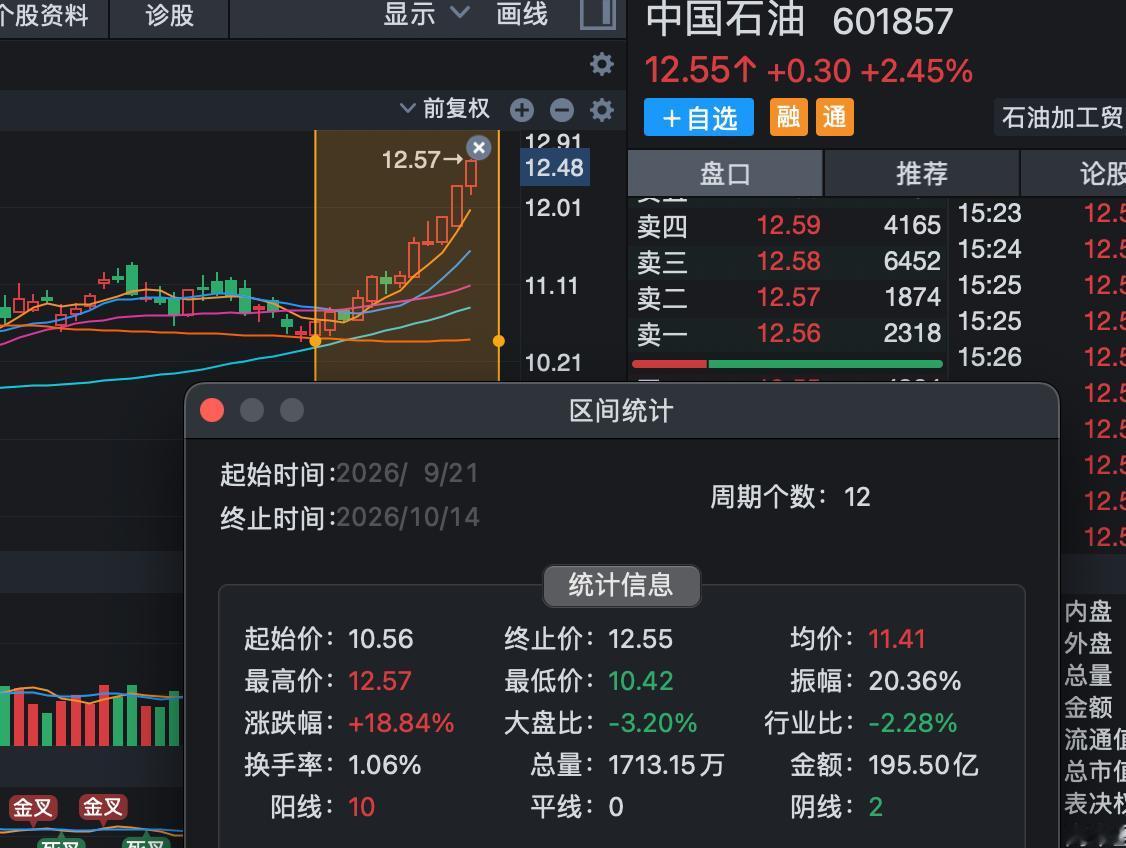The width and height of the screenshot is (1126, 848).
Task: Click the first 金叉 indicator marker
Action: click(x=32, y=807)
